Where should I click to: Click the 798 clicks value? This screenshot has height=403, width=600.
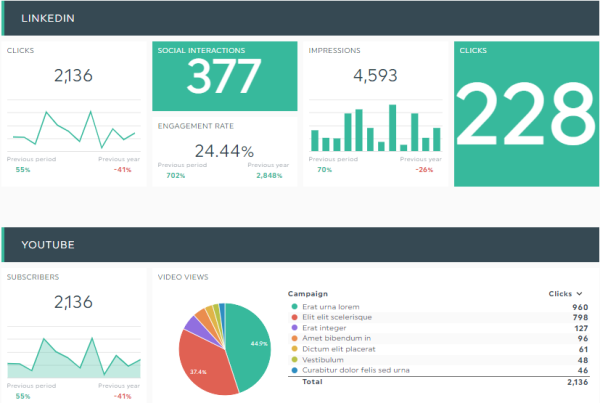[580, 317]
